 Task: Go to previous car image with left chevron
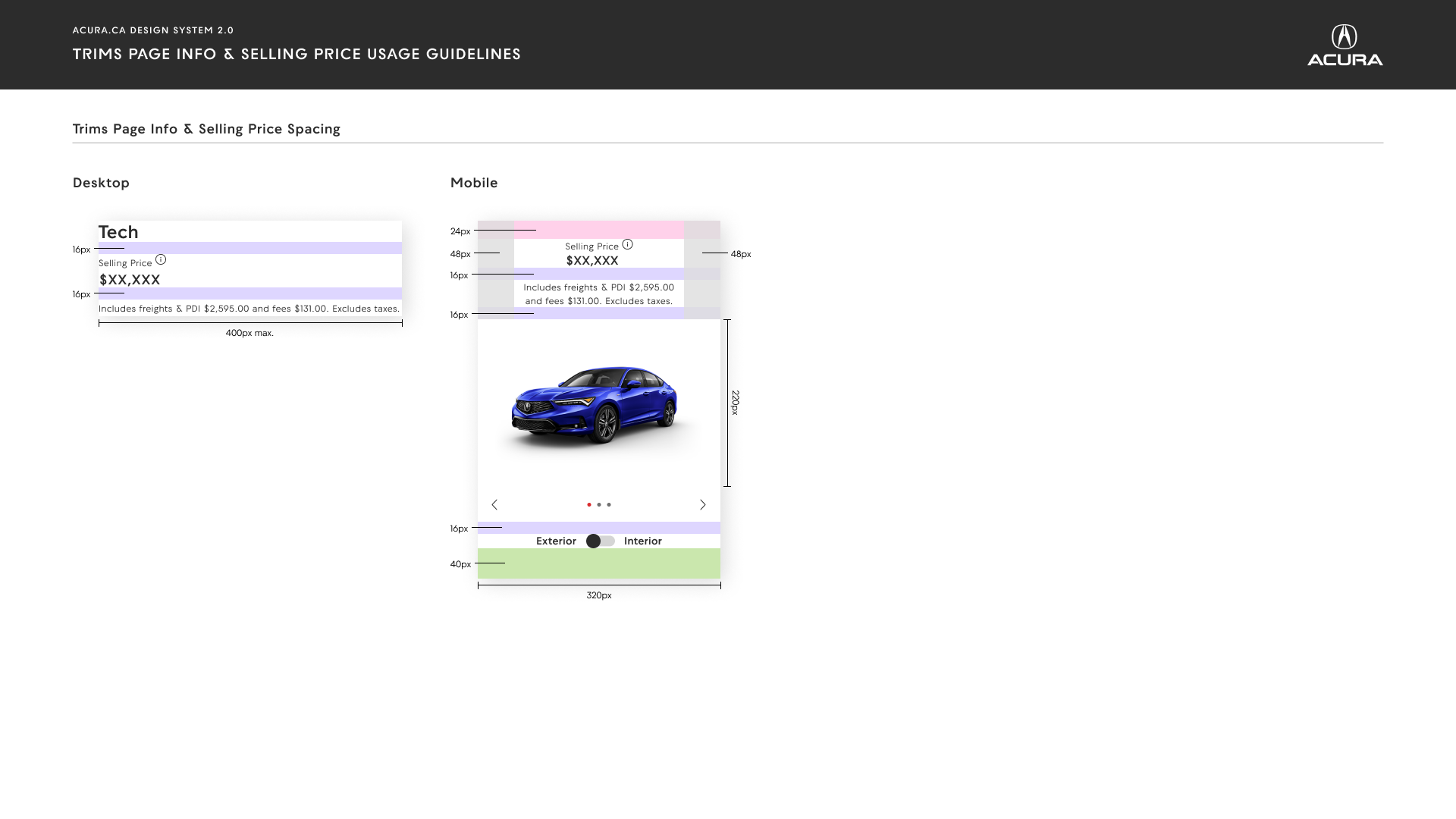click(494, 505)
